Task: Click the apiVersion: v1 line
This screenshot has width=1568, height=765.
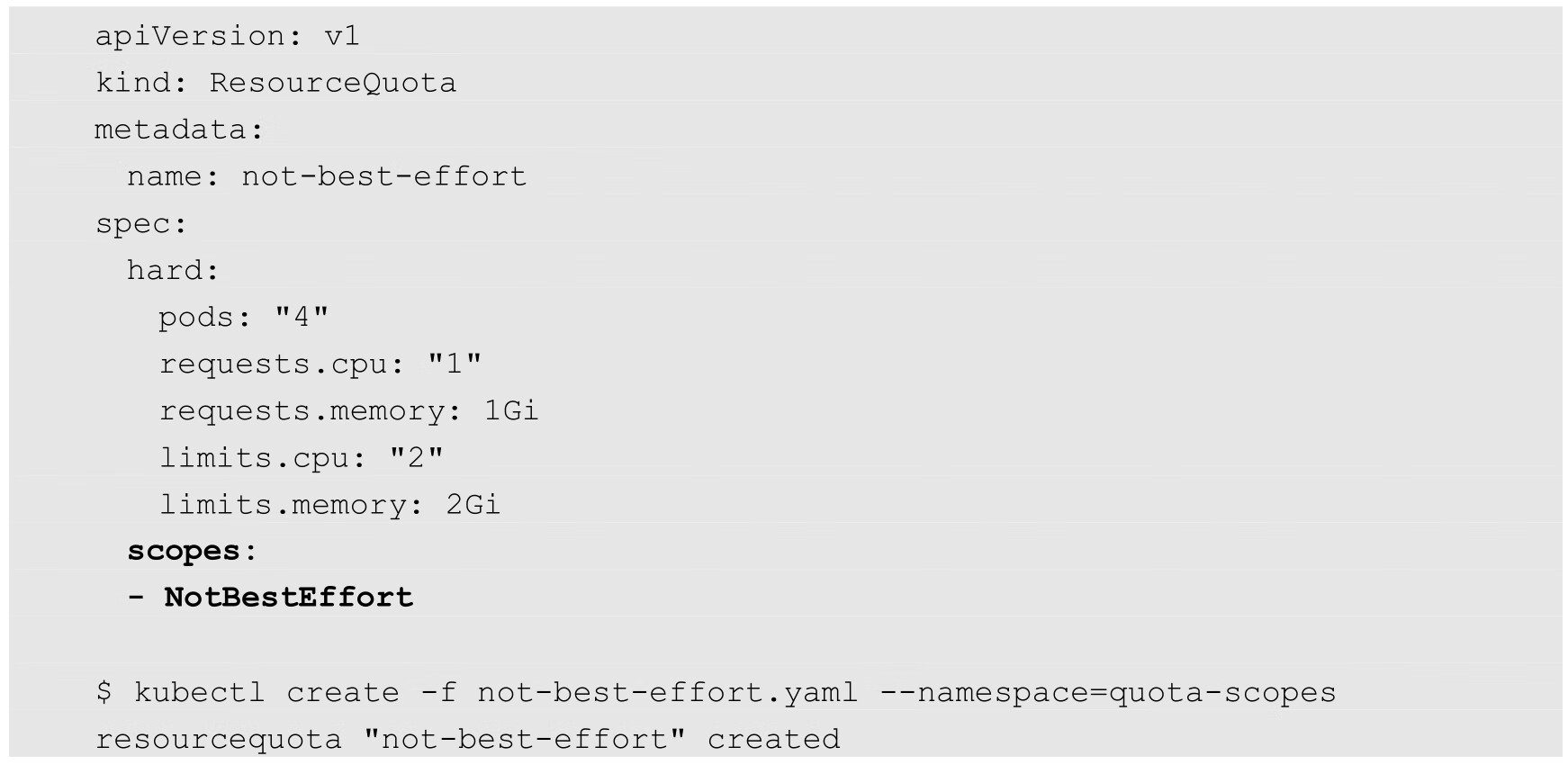Action: coord(228,36)
